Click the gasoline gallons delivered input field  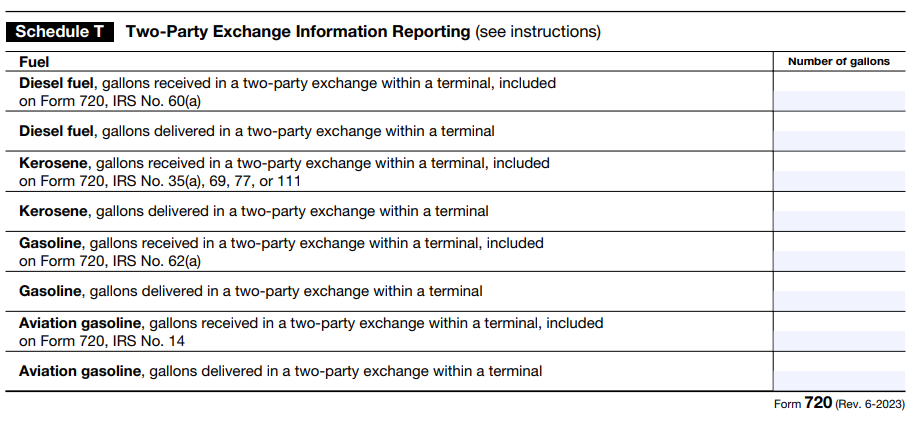click(838, 300)
